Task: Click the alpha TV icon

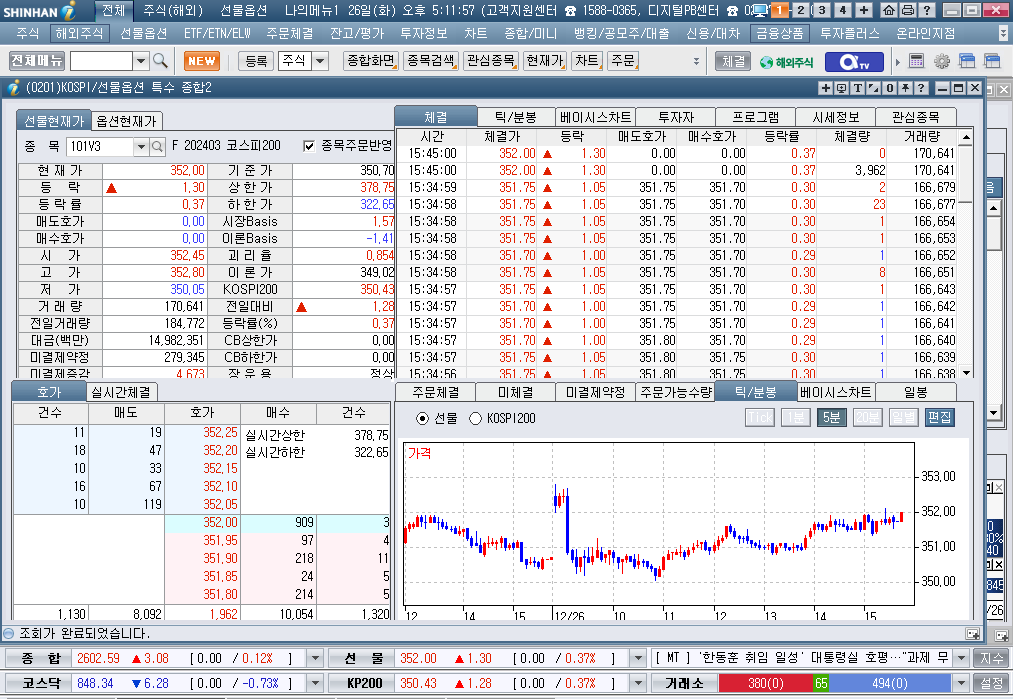Action: tap(854, 61)
